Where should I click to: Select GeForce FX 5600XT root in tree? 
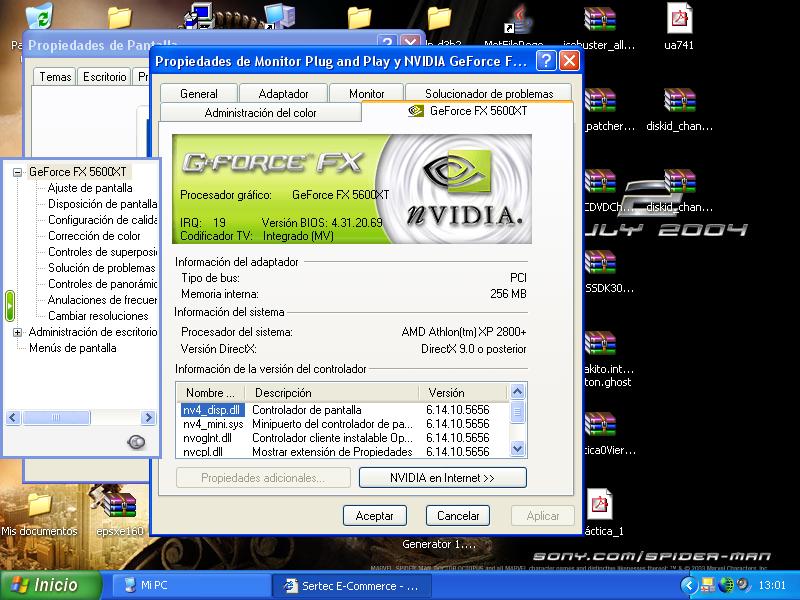(78, 172)
